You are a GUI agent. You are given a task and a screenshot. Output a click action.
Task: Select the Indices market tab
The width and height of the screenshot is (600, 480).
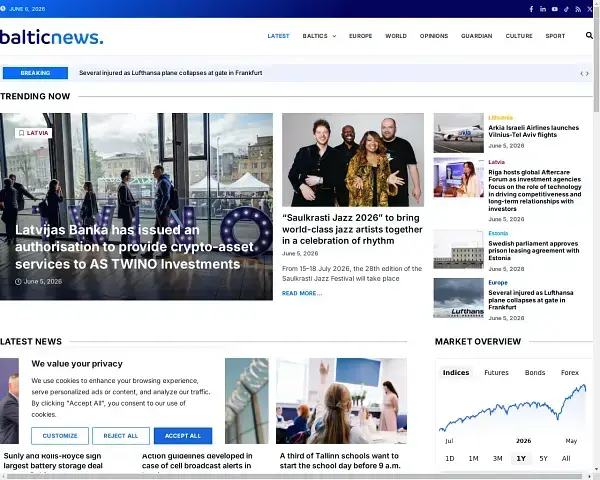(x=456, y=372)
